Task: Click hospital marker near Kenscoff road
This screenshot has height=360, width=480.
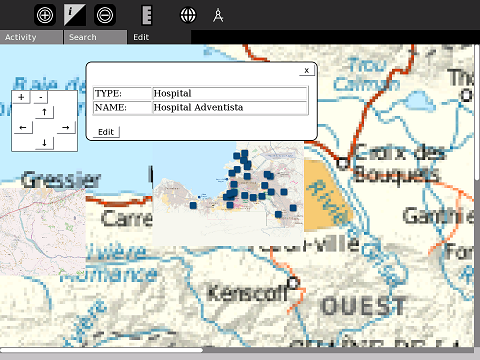Action: point(278,214)
